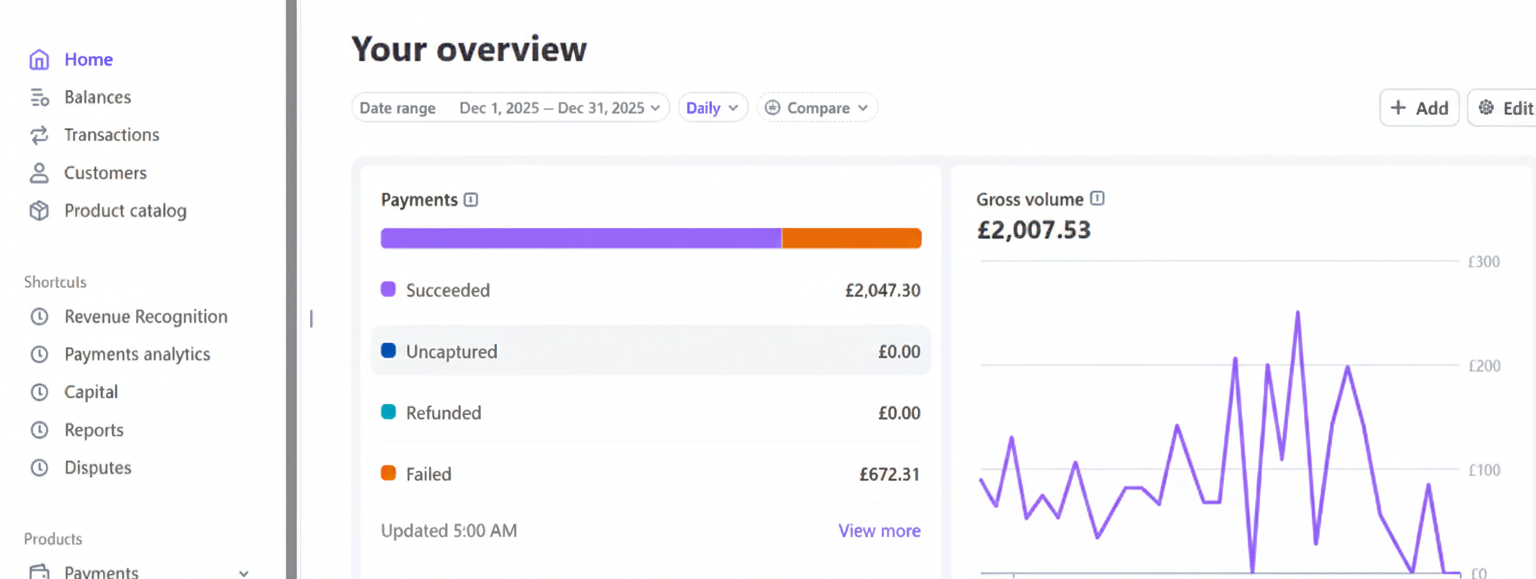
Task: Click the Edit button
Action: pyautogui.click(x=1503, y=108)
